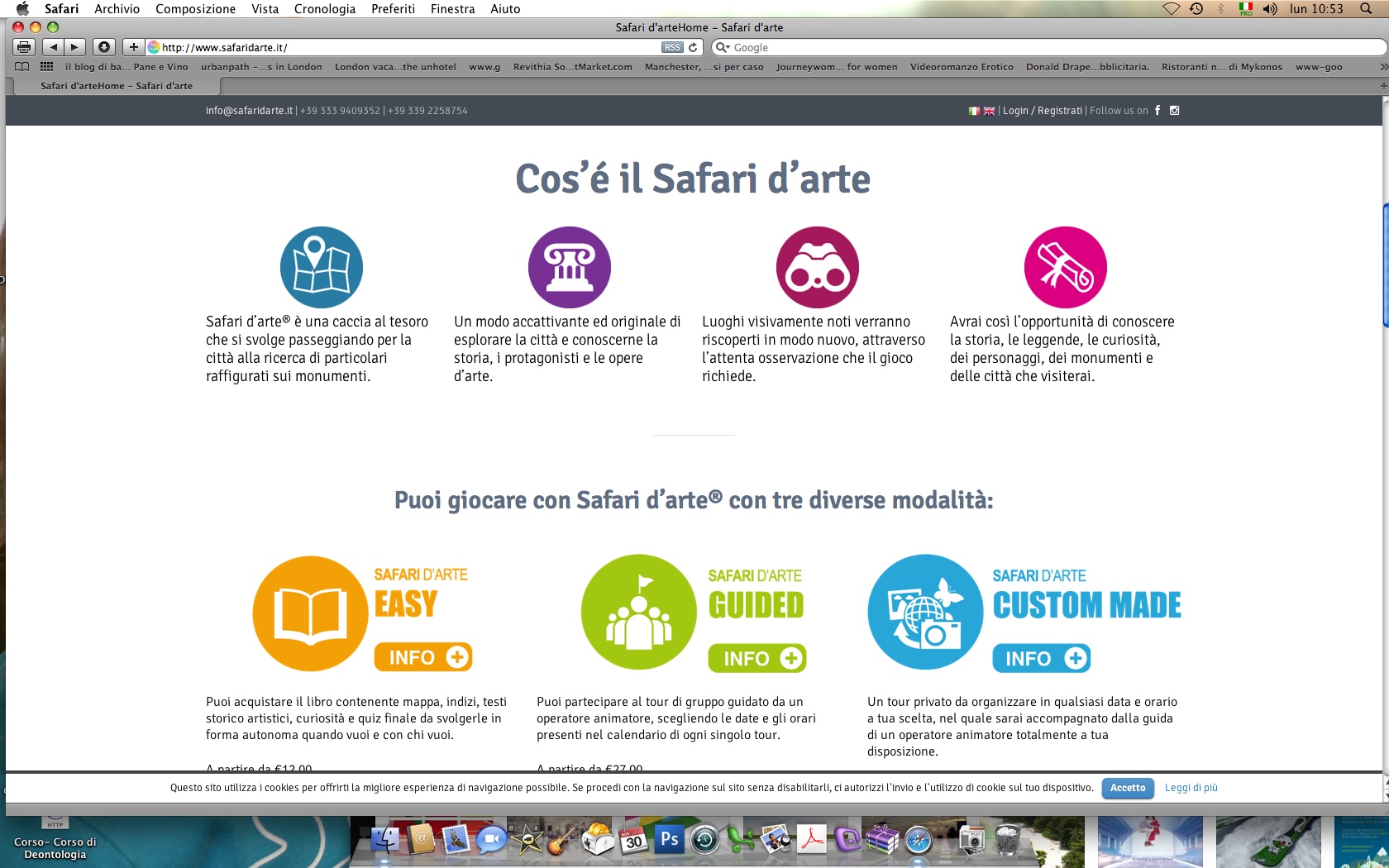Viewport: 1389px width, 868px height.
Task: Click the blue Custom Made camera icon
Action: click(x=925, y=612)
